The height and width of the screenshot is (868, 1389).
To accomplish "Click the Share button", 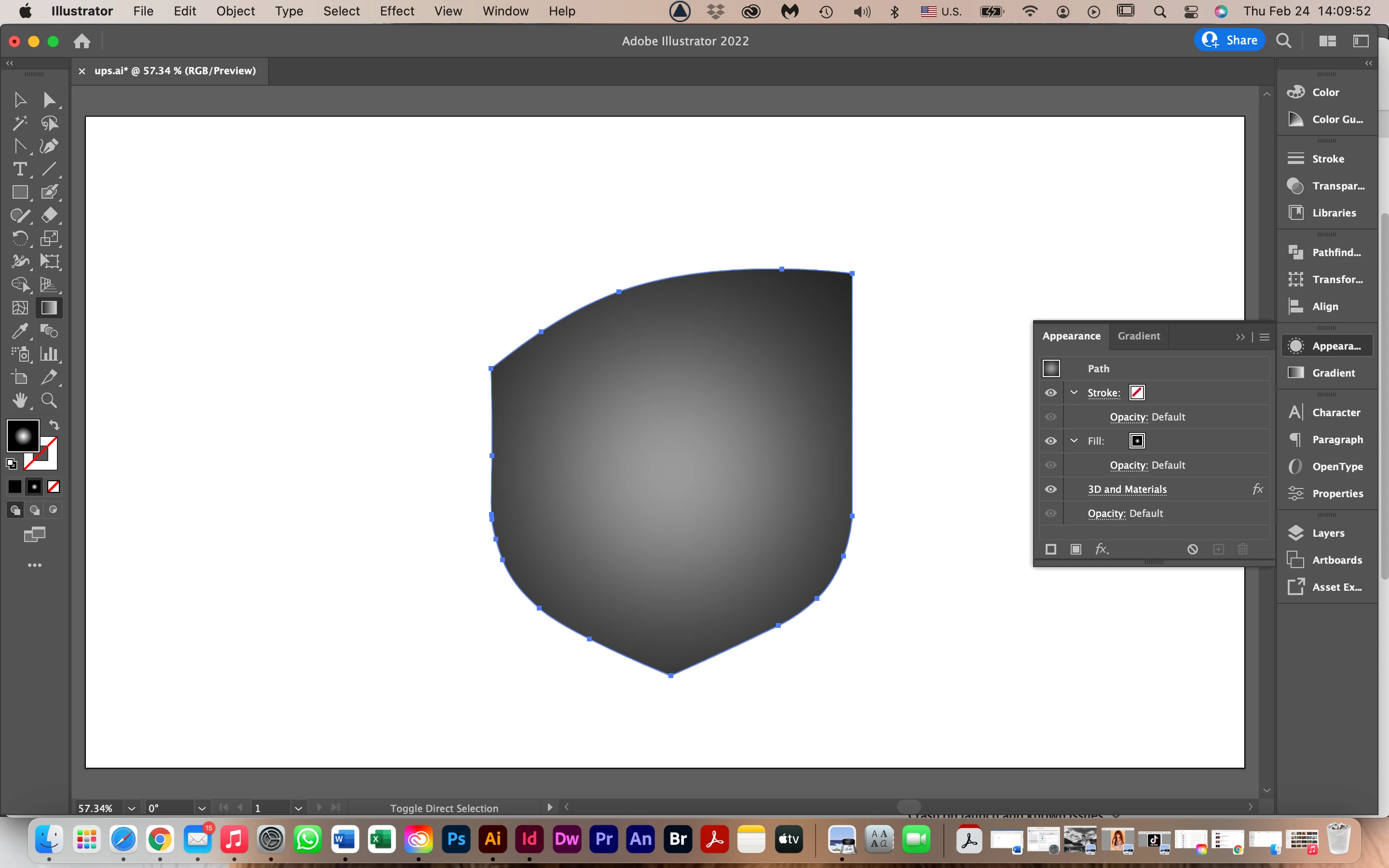I will pyautogui.click(x=1229, y=40).
